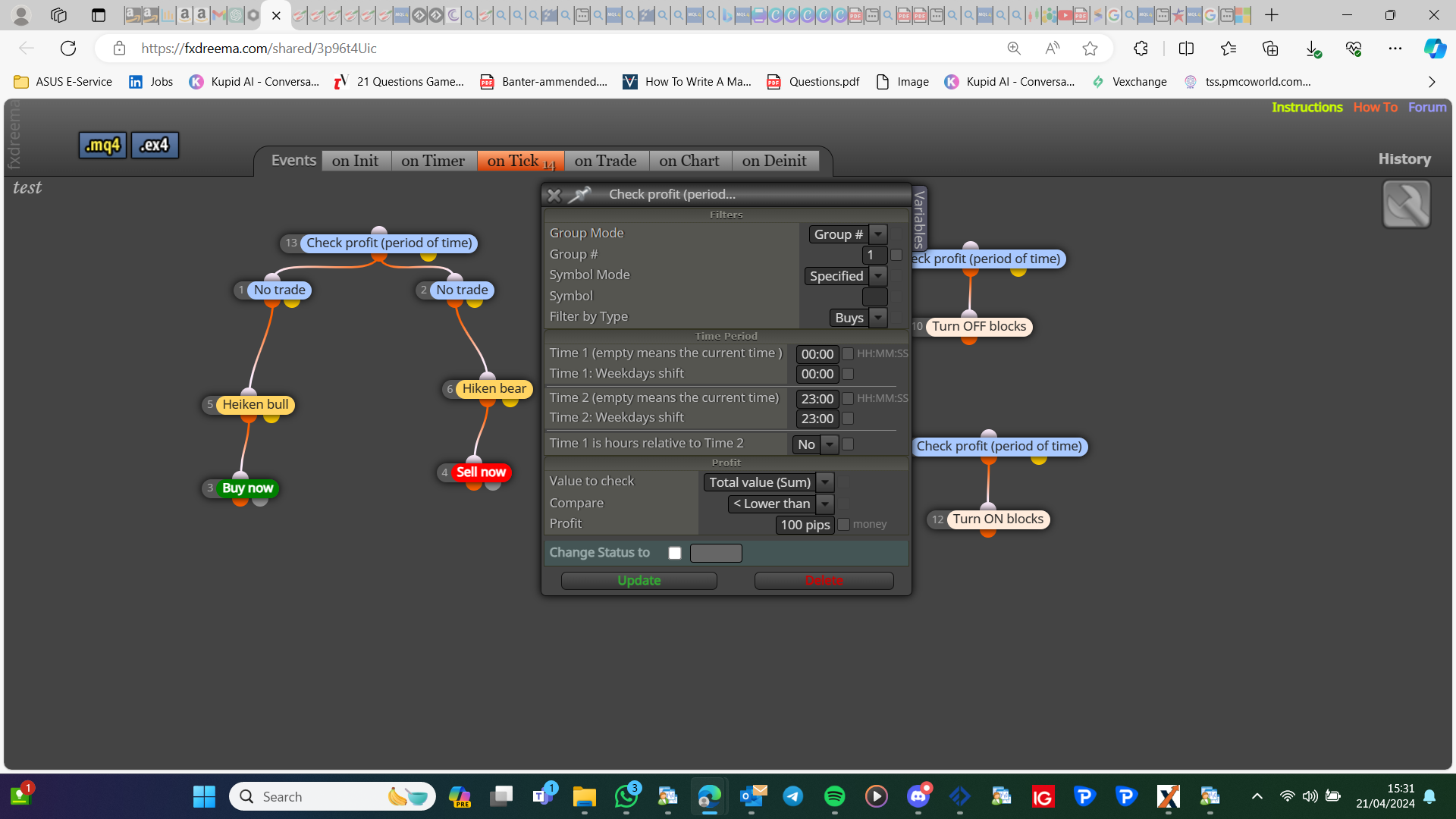Switch to the on Deinit events tab
Viewport: 1456px width, 819px height.
[775, 161]
